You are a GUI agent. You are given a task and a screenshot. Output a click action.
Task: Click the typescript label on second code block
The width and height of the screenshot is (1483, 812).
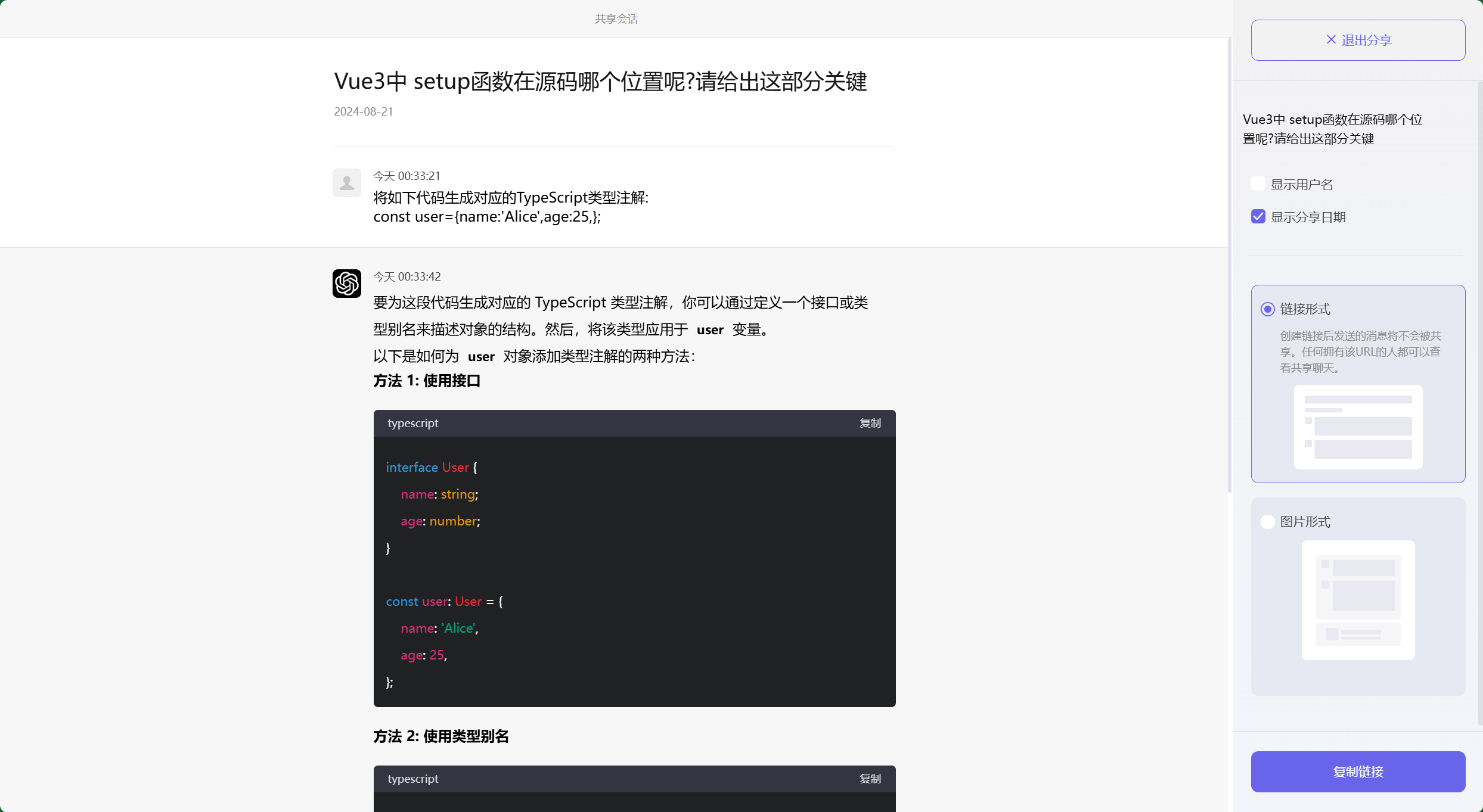tap(412, 779)
